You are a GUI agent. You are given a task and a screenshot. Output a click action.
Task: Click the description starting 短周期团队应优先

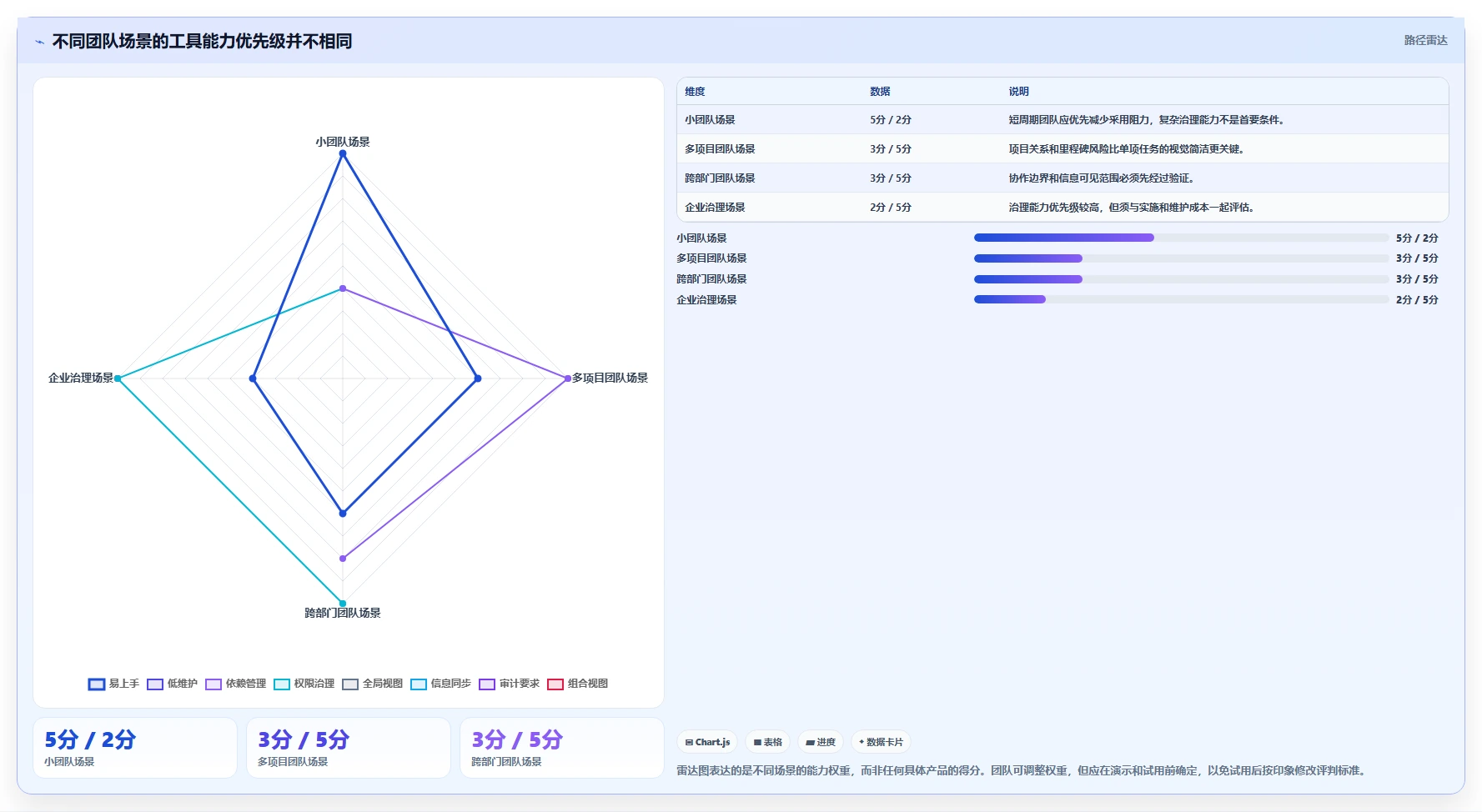tap(1148, 120)
